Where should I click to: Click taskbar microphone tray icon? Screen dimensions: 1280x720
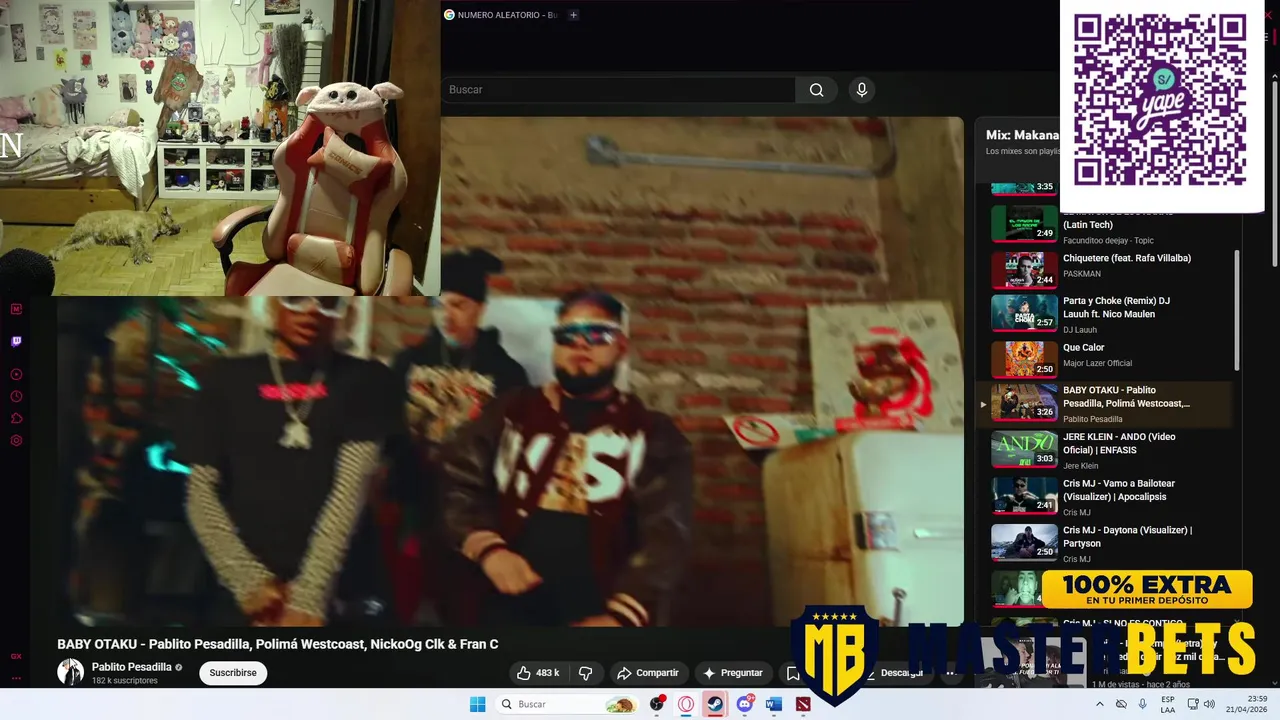click(x=1143, y=704)
